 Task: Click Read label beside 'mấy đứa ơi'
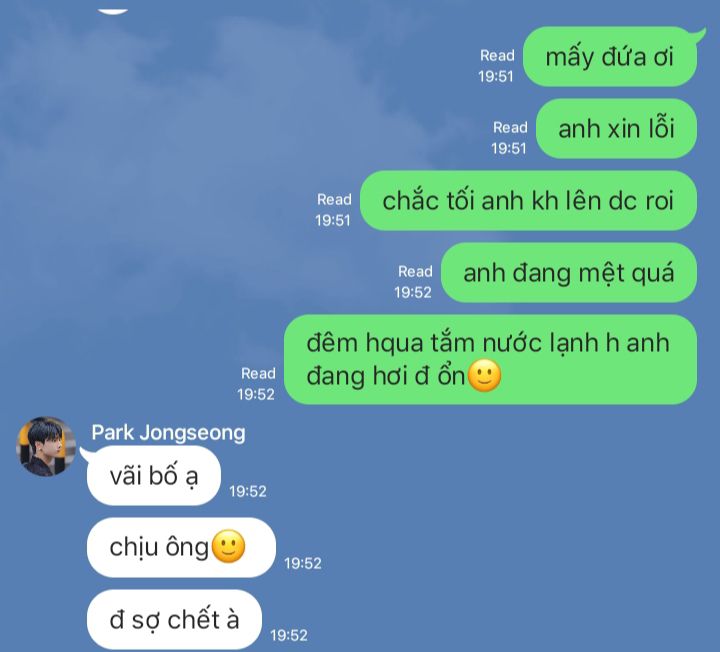497,56
